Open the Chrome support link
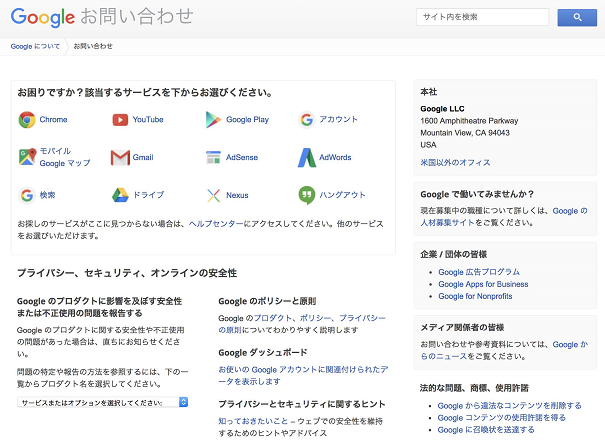605x447 pixels. (53, 120)
